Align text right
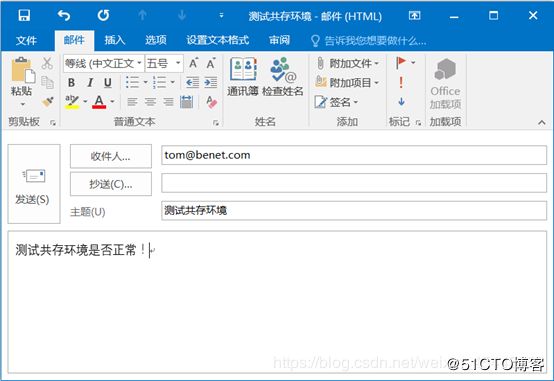 pos(169,102)
